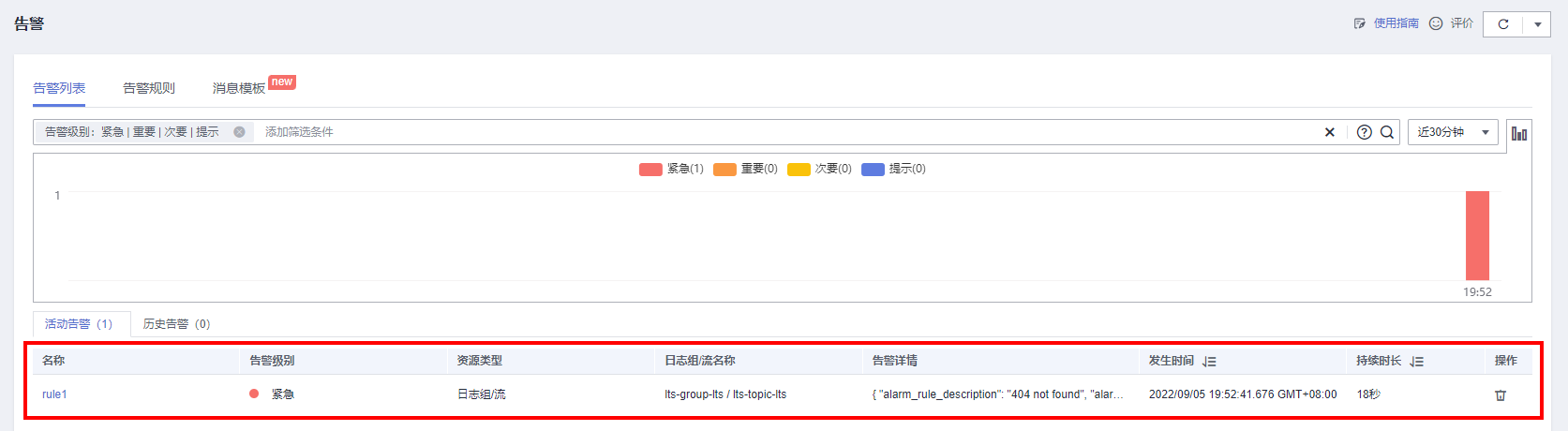Expand the 近30分钟 time range dropdown
The image size is (1568, 431).
point(1453,132)
